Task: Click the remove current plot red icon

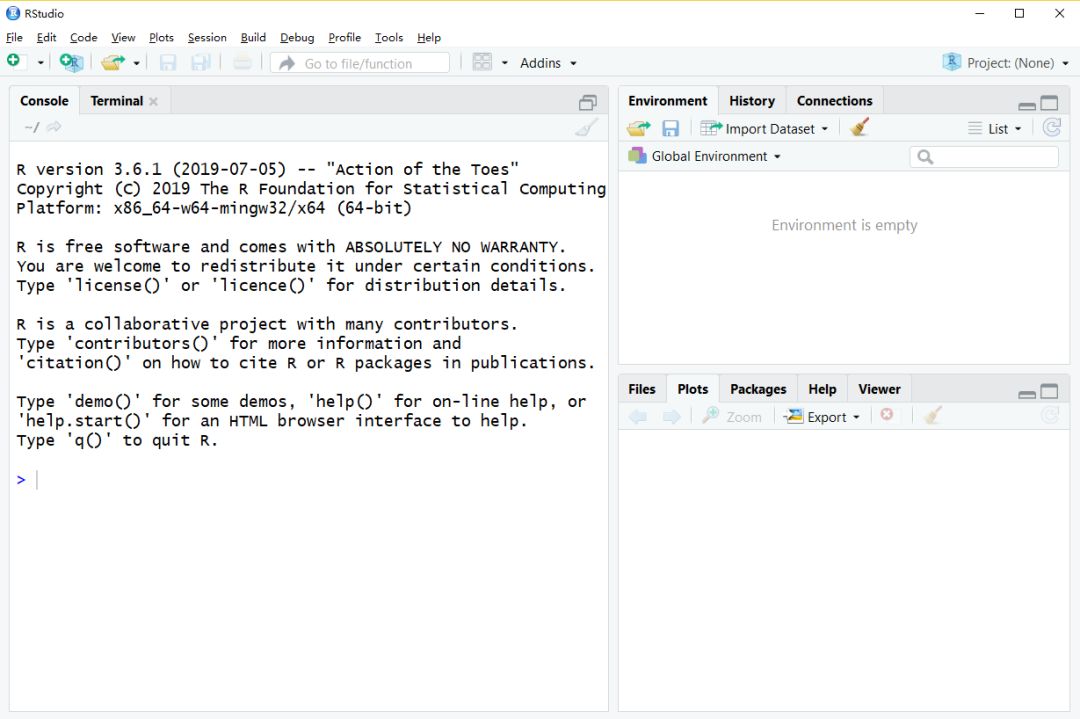Action: pos(887,415)
